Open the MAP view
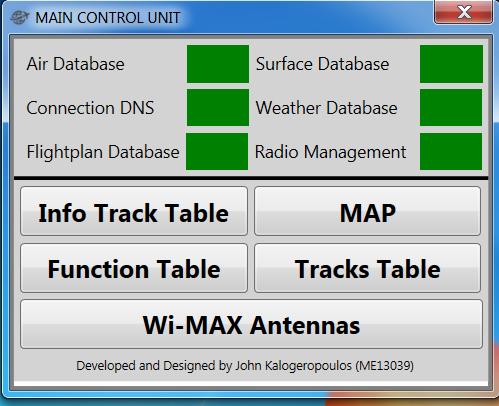This screenshot has height=406, width=499. tap(367, 211)
